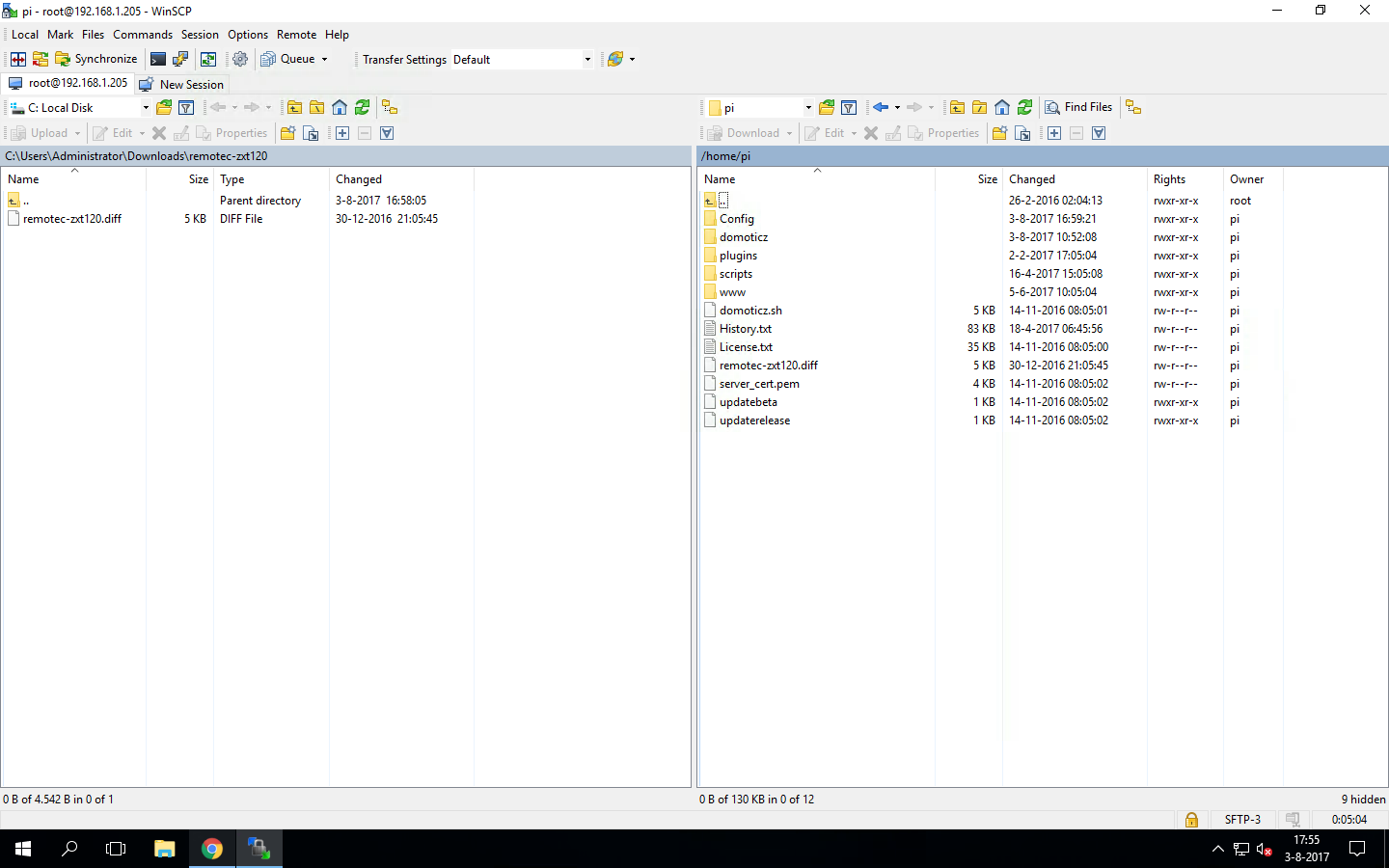Go to local root directory icon

(316, 107)
